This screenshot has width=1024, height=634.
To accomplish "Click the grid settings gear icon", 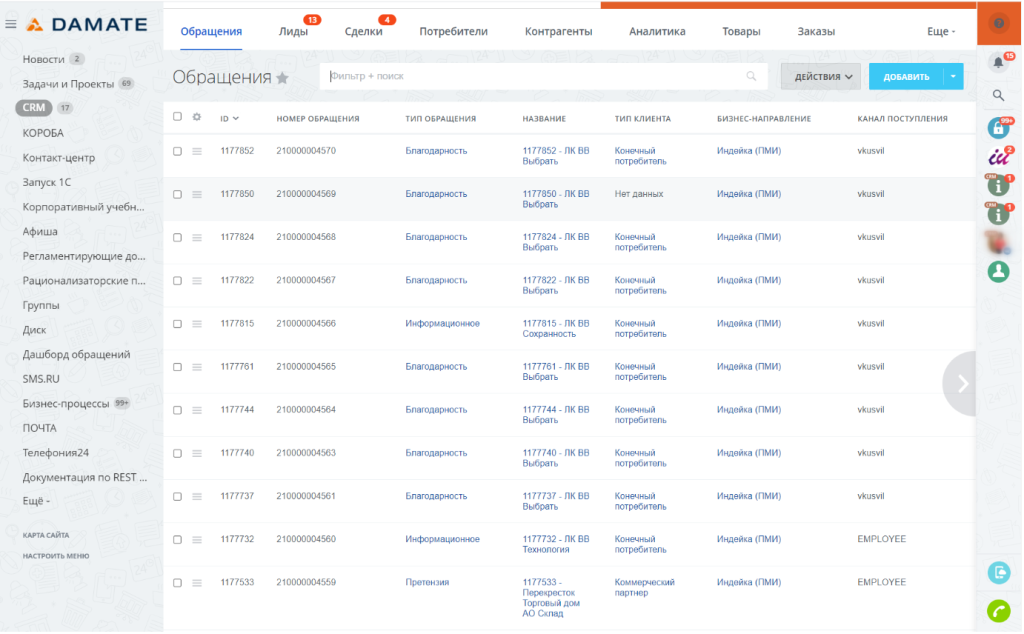I will pos(197,117).
